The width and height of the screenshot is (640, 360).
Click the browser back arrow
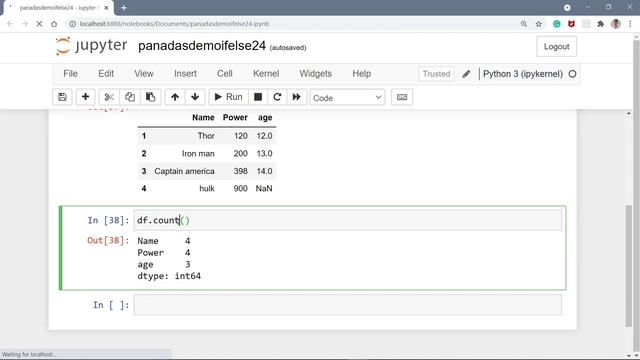point(10,24)
